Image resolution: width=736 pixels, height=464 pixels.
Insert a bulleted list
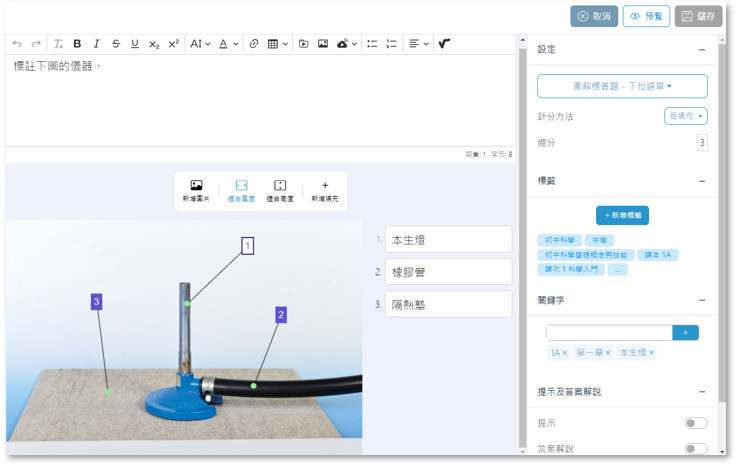coord(372,44)
